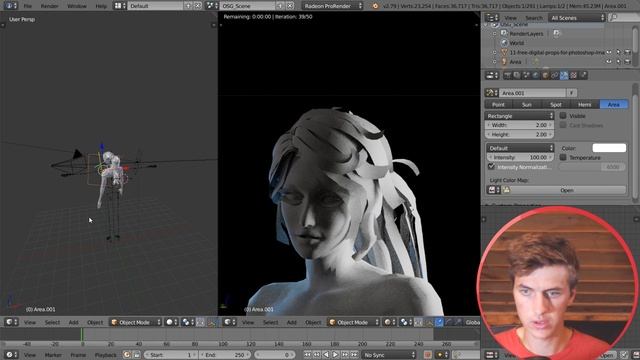Image resolution: width=640 pixels, height=360 pixels.
Task: Open right viewport Object Mode dropdown
Action: 354,322
